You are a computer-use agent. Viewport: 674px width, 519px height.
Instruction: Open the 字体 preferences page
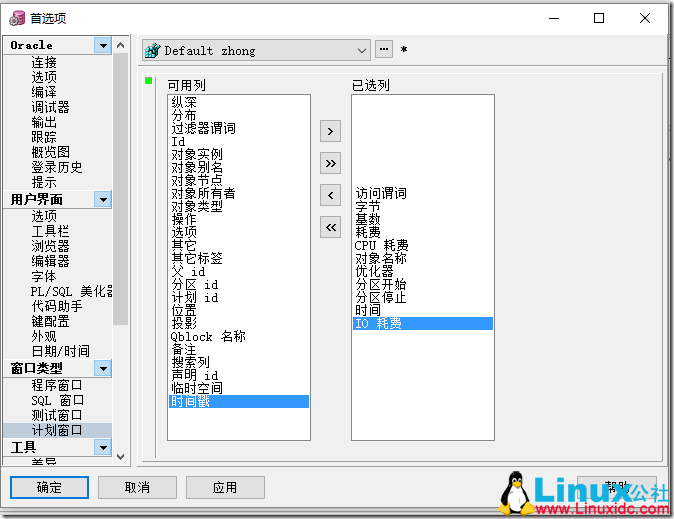tap(44, 276)
